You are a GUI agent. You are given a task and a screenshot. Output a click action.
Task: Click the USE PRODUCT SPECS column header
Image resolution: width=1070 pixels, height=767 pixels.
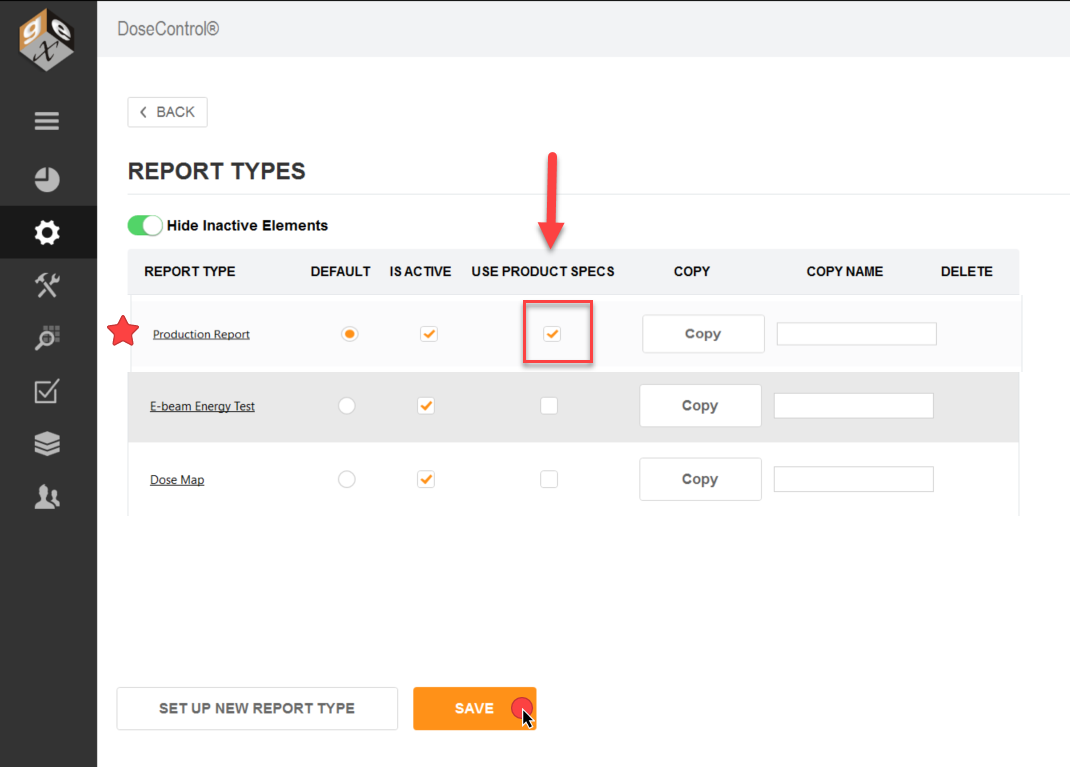pyautogui.click(x=543, y=272)
